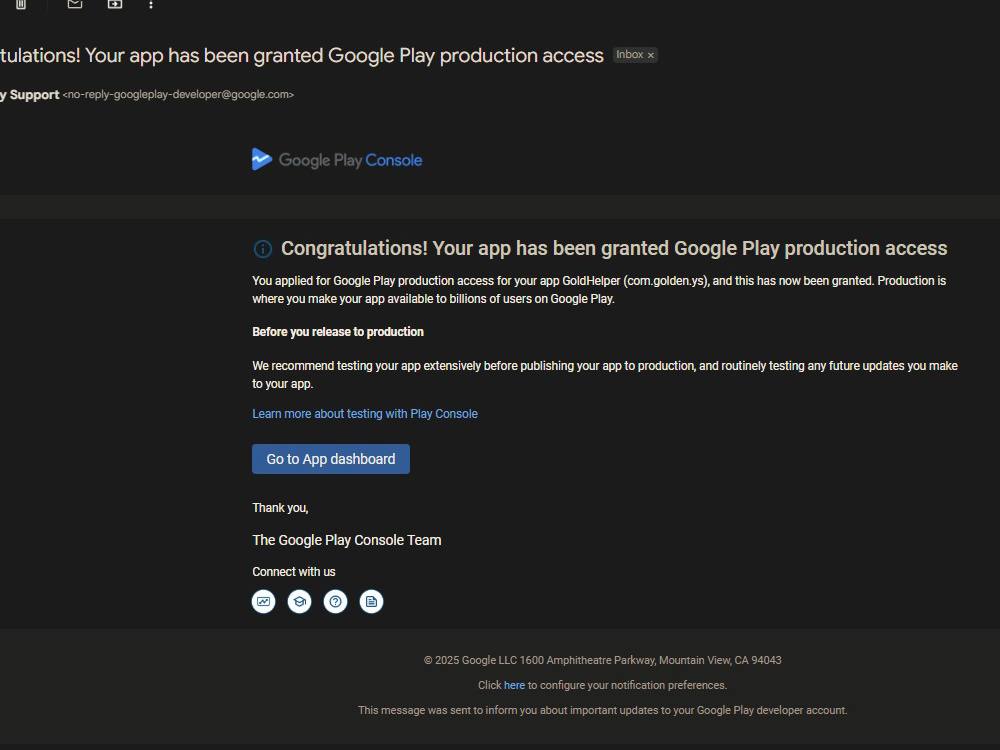
Task: Click the 'Thank you,' line
Action: [280, 508]
